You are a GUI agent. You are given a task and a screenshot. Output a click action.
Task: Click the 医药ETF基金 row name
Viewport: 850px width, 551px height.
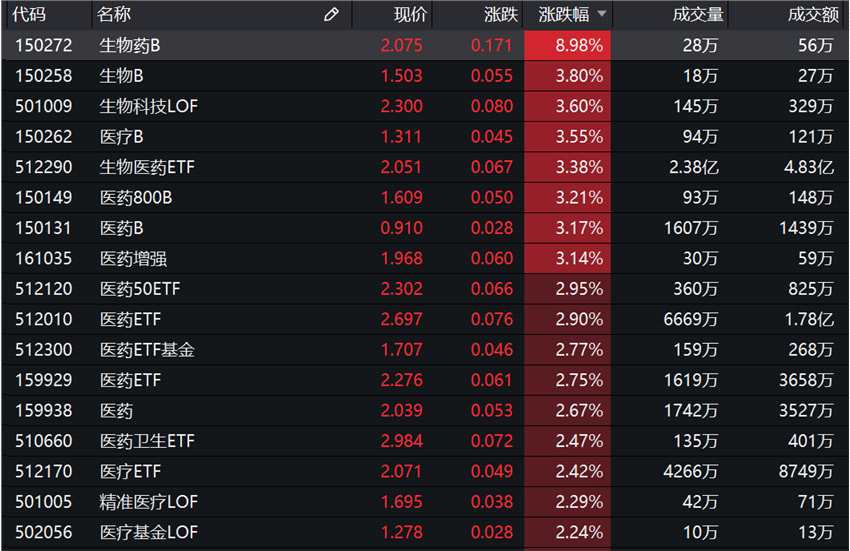tap(147, 350)
